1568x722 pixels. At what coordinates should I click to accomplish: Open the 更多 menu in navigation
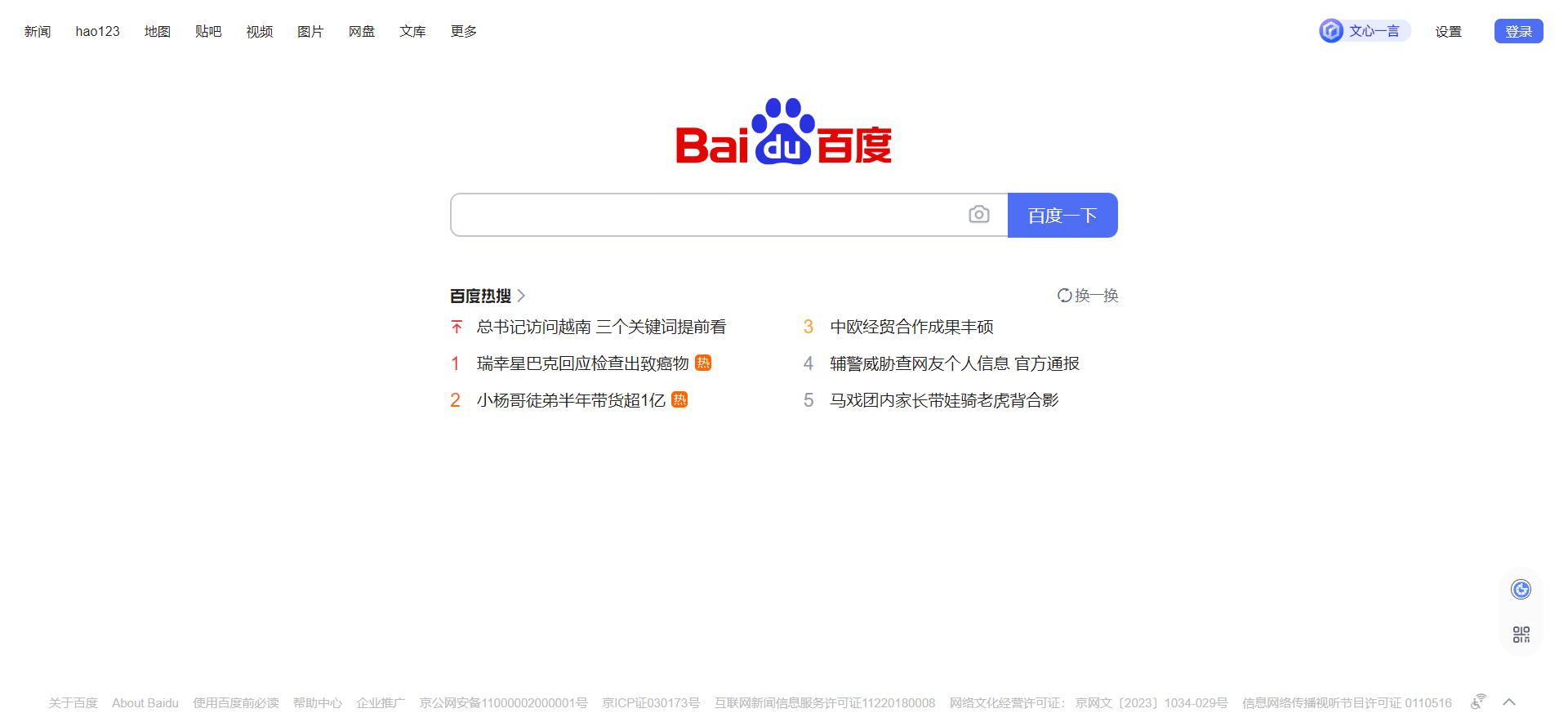463,31
